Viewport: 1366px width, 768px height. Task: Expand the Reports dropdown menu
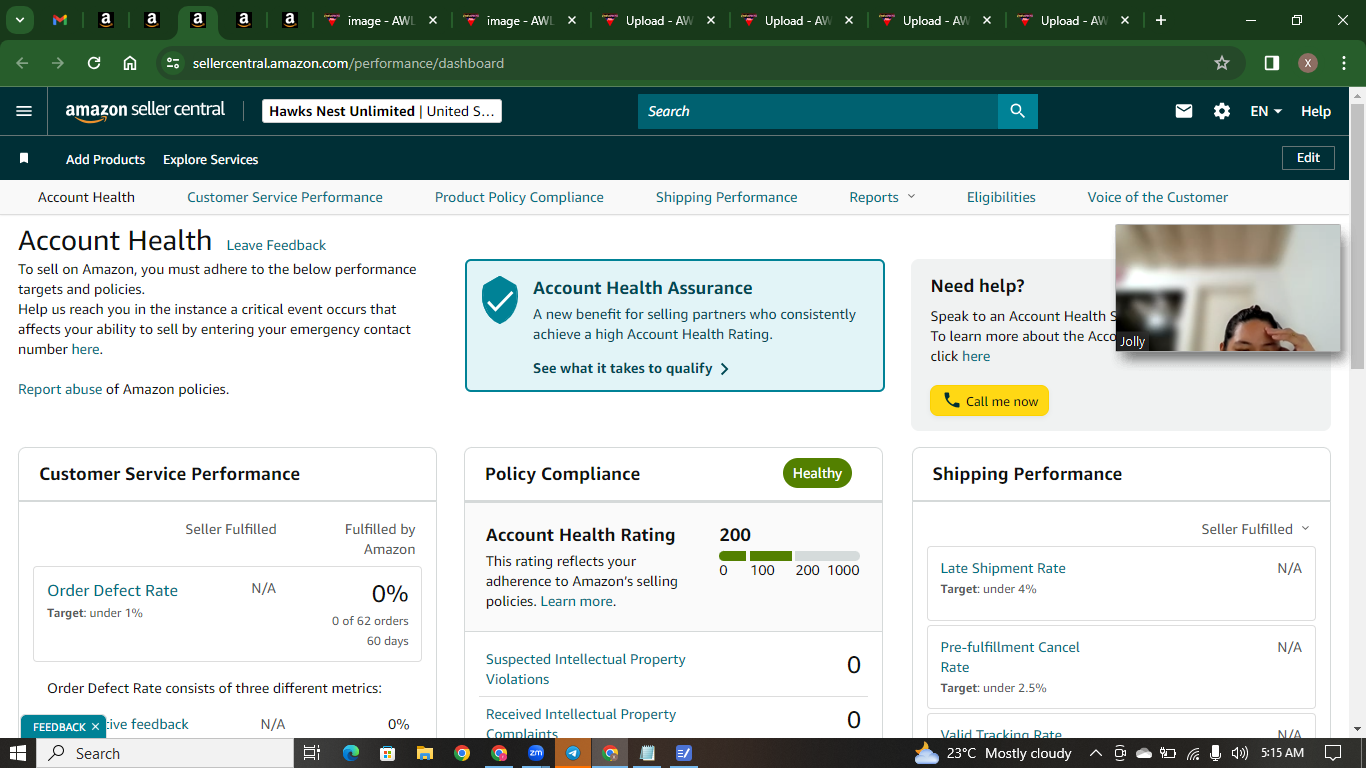tap(882, 197)
